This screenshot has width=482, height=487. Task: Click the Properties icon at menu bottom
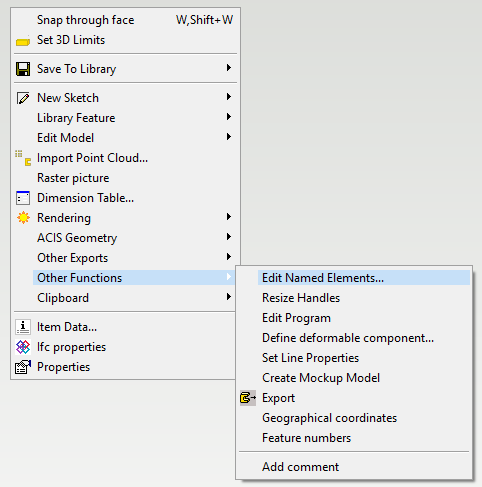23,367
